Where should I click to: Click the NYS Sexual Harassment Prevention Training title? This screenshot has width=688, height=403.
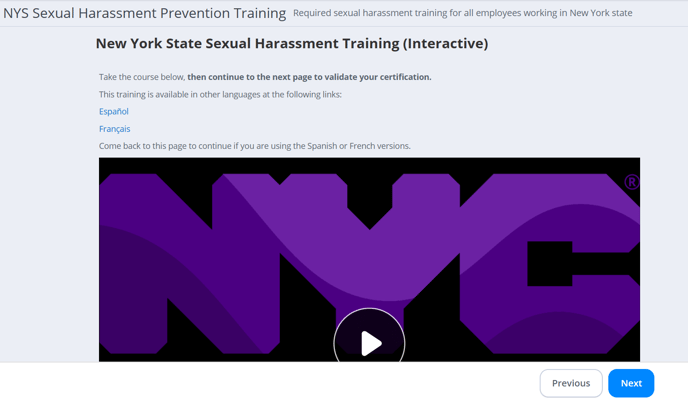point(144,13)
